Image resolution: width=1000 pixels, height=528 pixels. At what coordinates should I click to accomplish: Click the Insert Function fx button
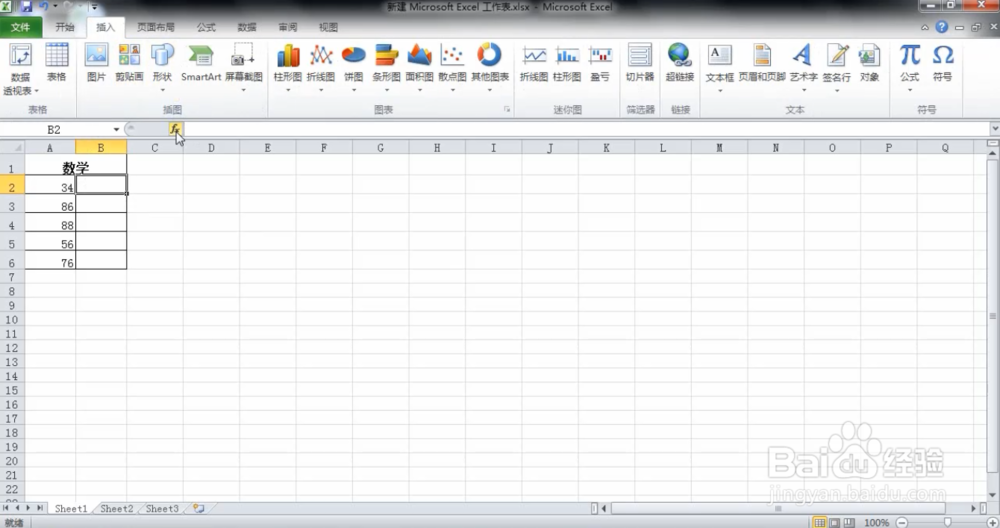175,129
